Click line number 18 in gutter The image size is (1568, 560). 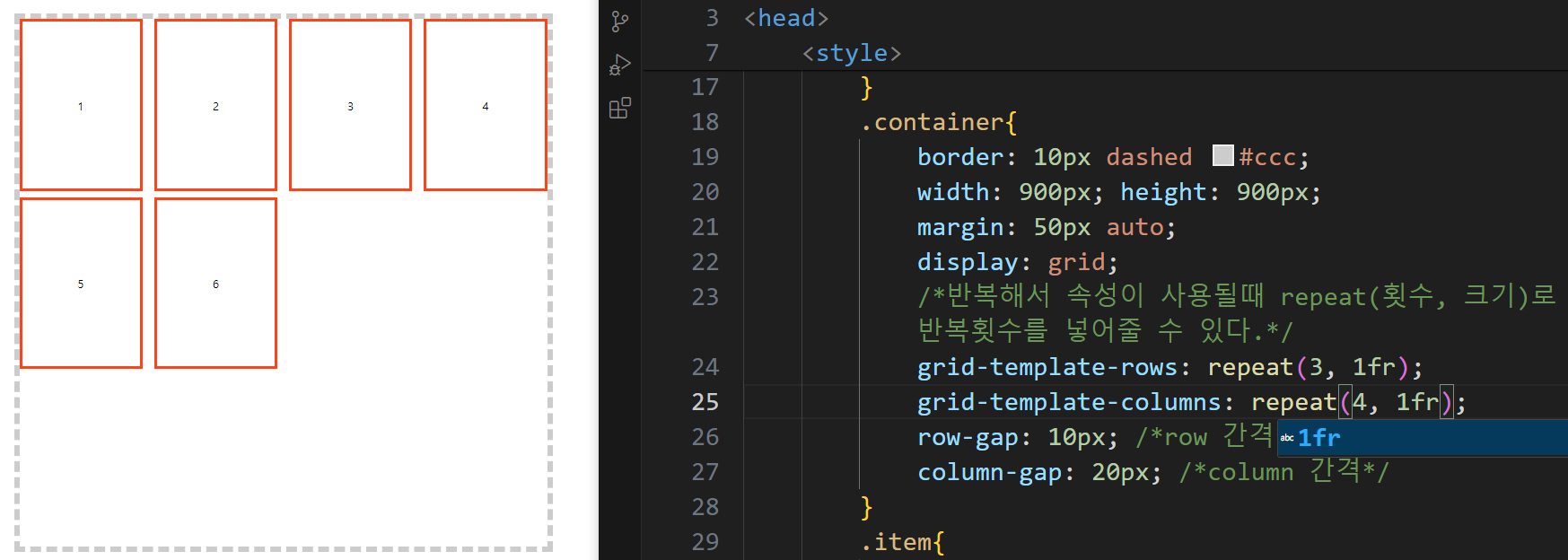point(705,122)
